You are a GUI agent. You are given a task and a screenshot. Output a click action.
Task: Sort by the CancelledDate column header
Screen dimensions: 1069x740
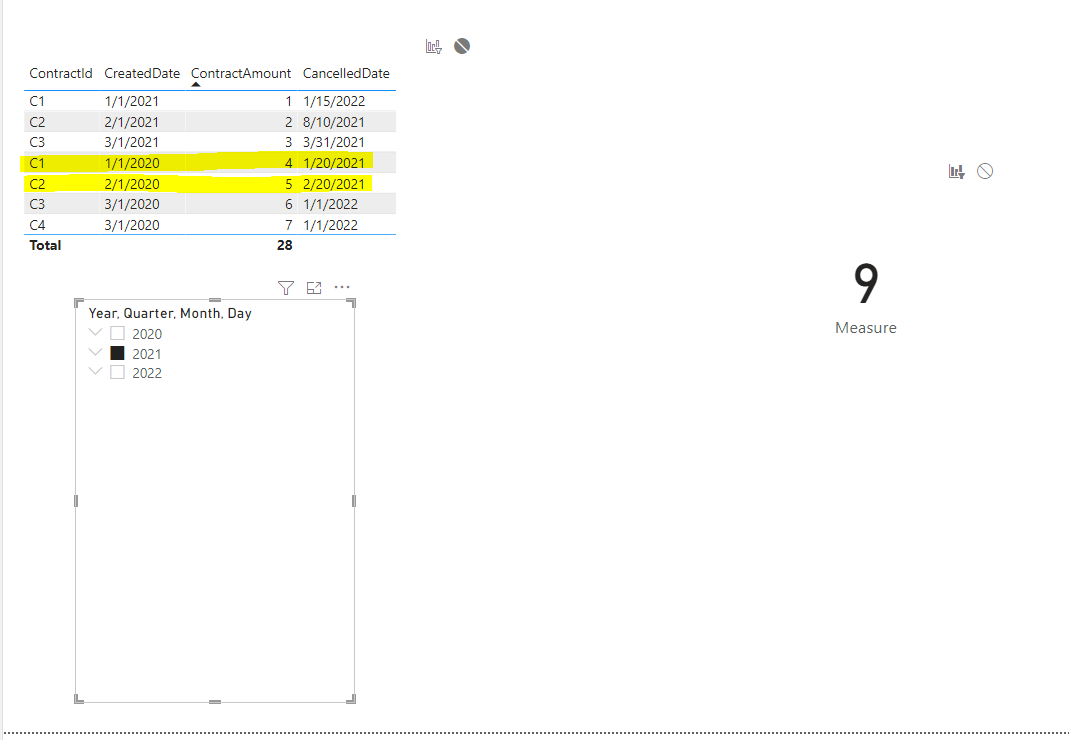pyautogui.click(x=346, y=73)
